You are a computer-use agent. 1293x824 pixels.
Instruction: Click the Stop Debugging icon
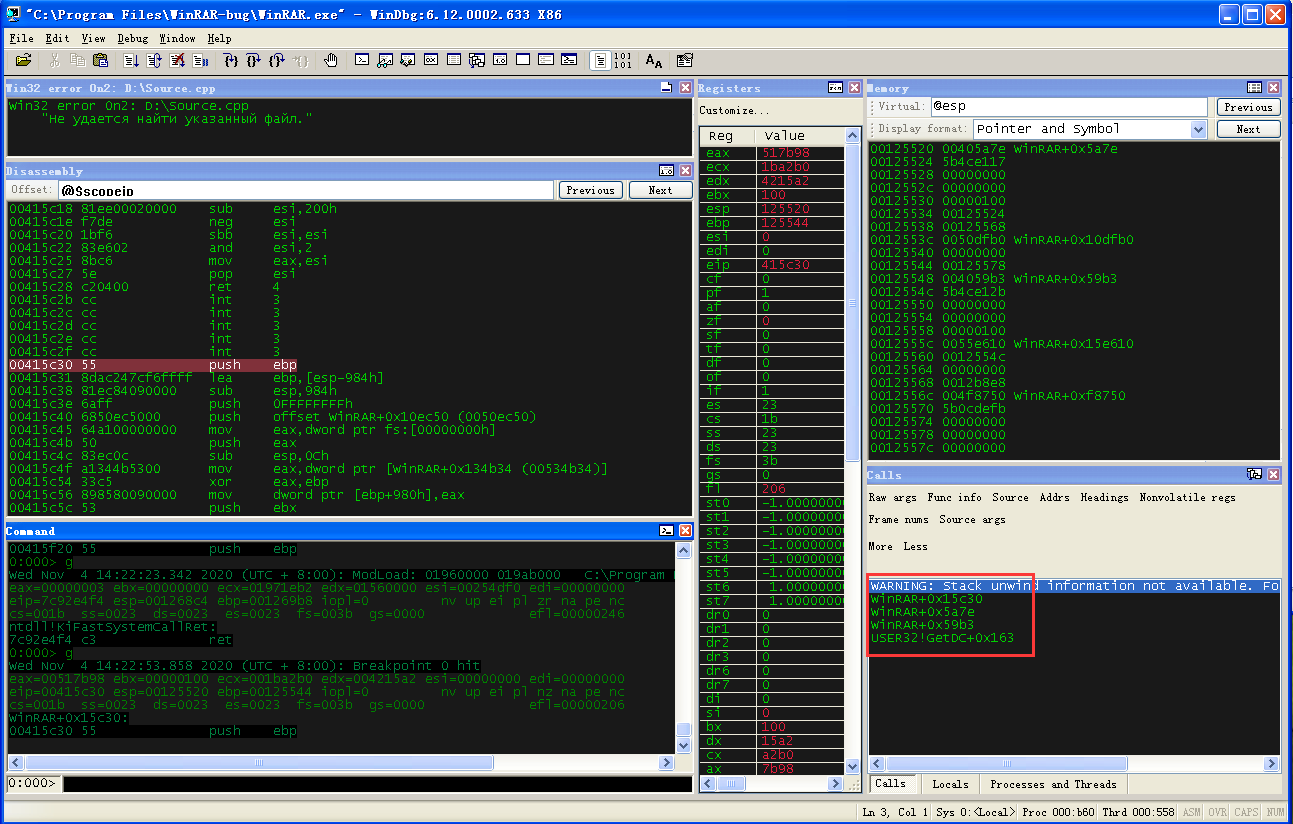pyautogui.click(x=177, y=61)
